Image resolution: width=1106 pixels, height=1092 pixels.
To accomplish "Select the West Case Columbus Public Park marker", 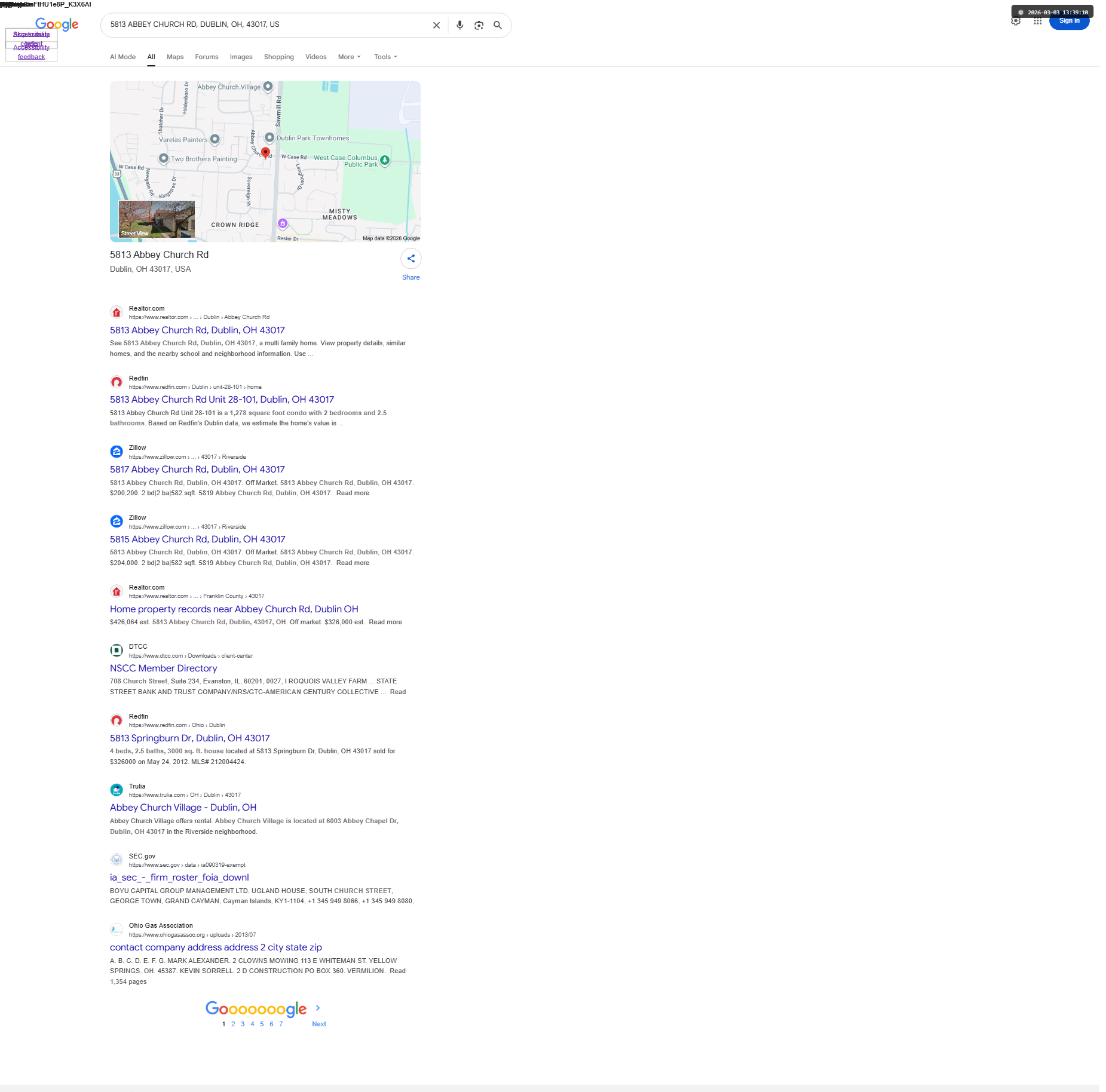I will (x=385, y=160).
